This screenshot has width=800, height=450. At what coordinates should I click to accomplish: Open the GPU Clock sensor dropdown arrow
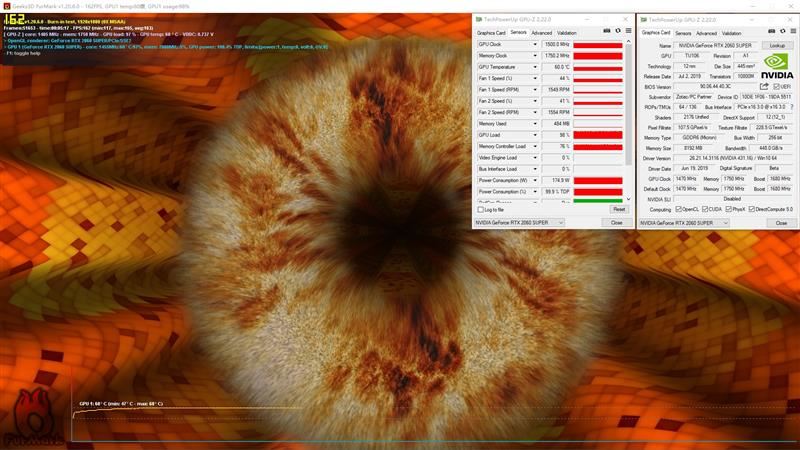click(x=535, y=44)
